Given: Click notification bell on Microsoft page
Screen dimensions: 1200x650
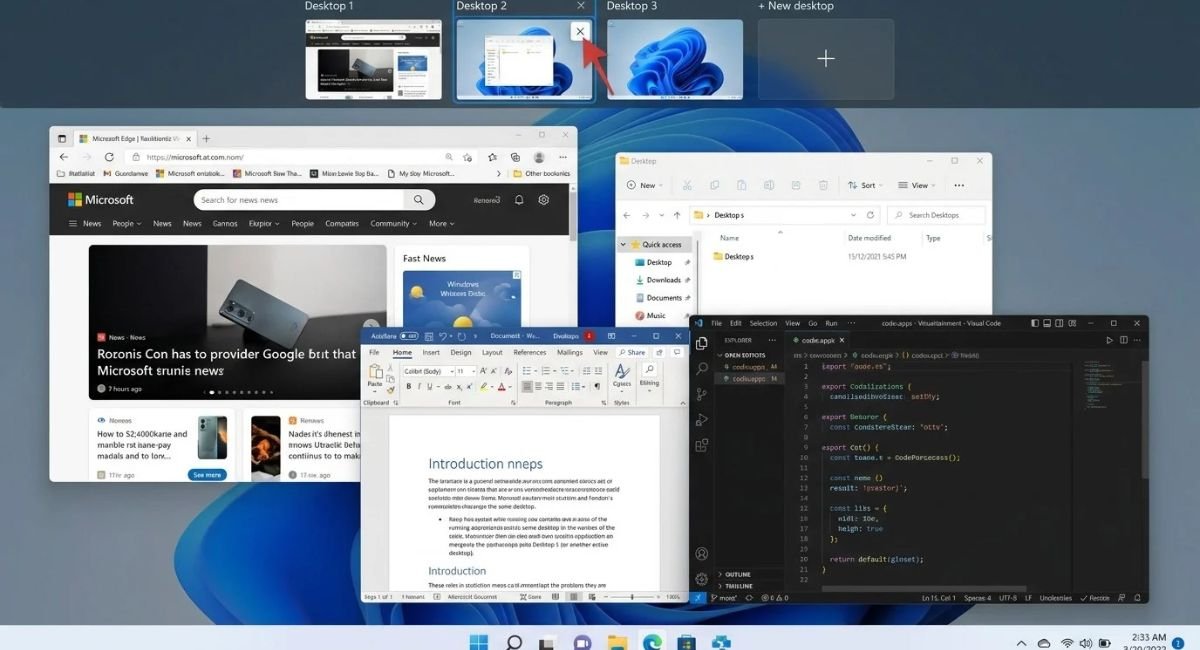Looking at the screenshot, I should [519, 199].
